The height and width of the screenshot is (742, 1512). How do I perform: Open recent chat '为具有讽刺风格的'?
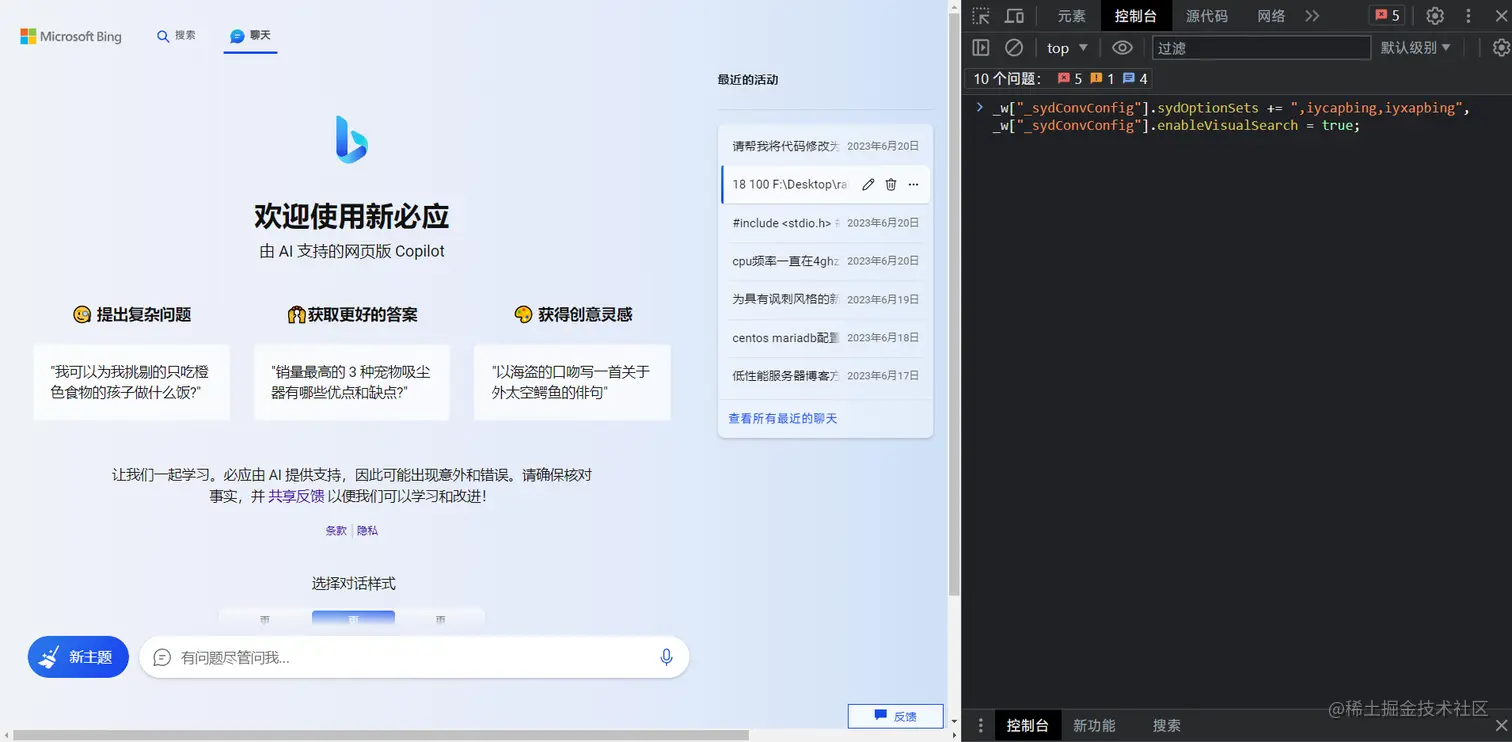point(825,299)
